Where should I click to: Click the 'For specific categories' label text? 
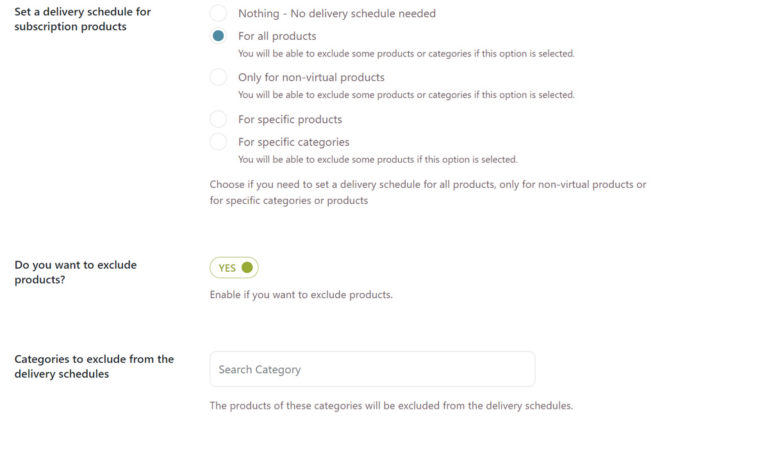(x=294, y=142)
